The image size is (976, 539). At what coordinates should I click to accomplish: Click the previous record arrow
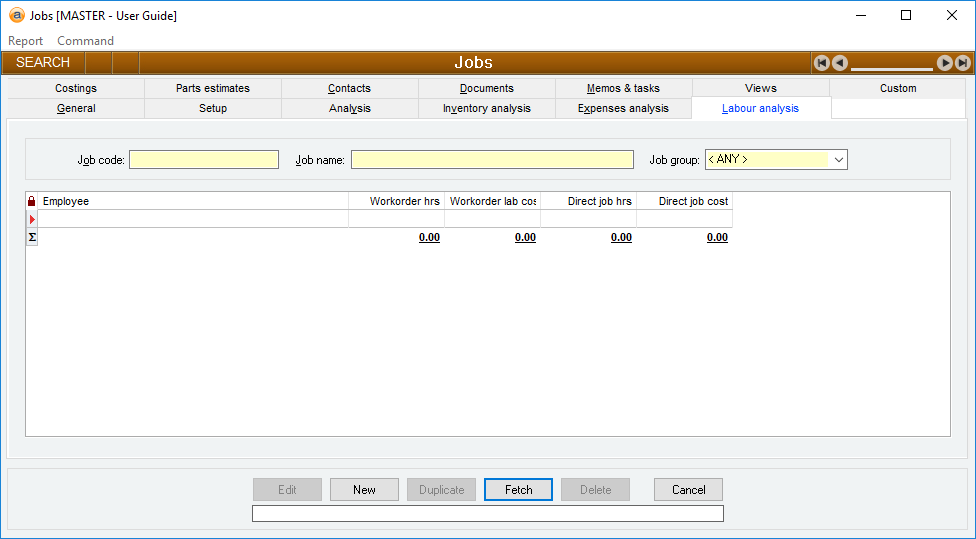point(840,63)
